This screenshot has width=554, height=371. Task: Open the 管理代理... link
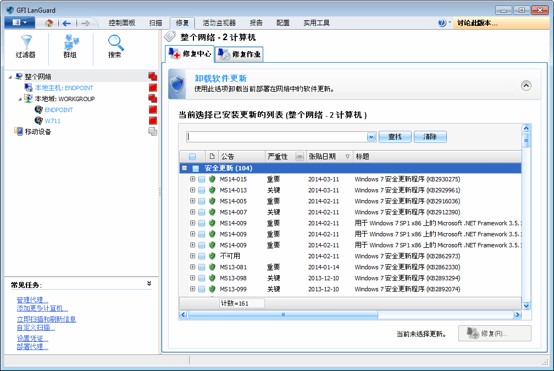pos(33,300)
